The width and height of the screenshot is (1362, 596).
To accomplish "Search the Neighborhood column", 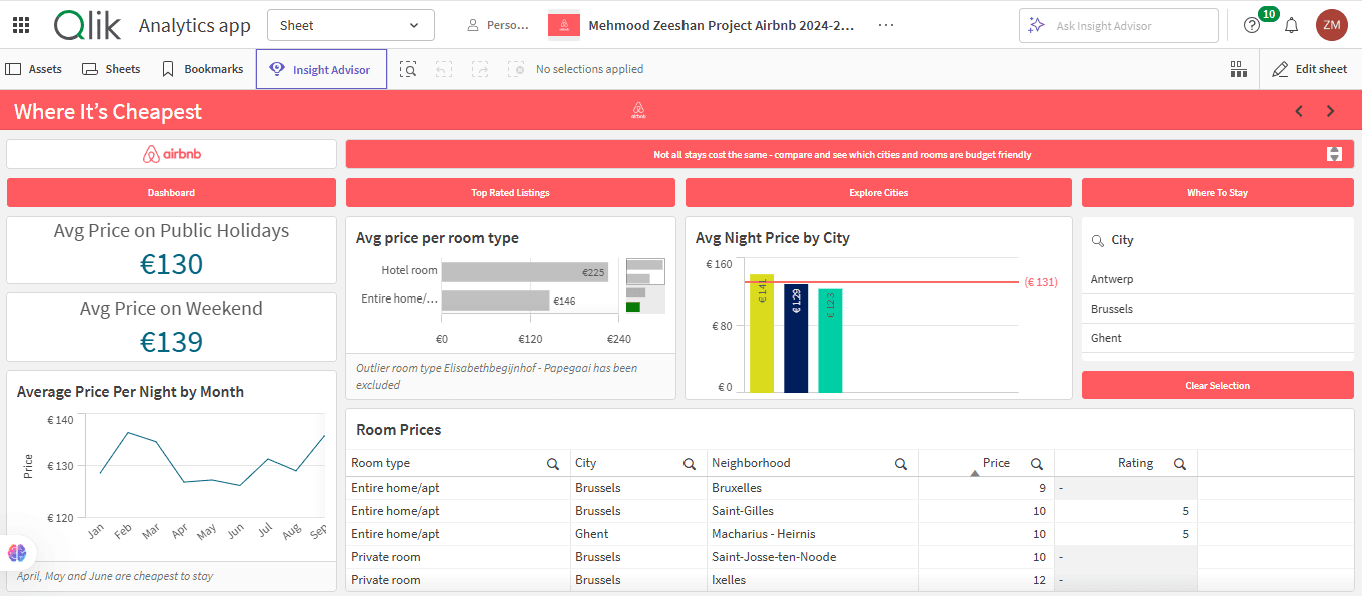I will 901,464.
